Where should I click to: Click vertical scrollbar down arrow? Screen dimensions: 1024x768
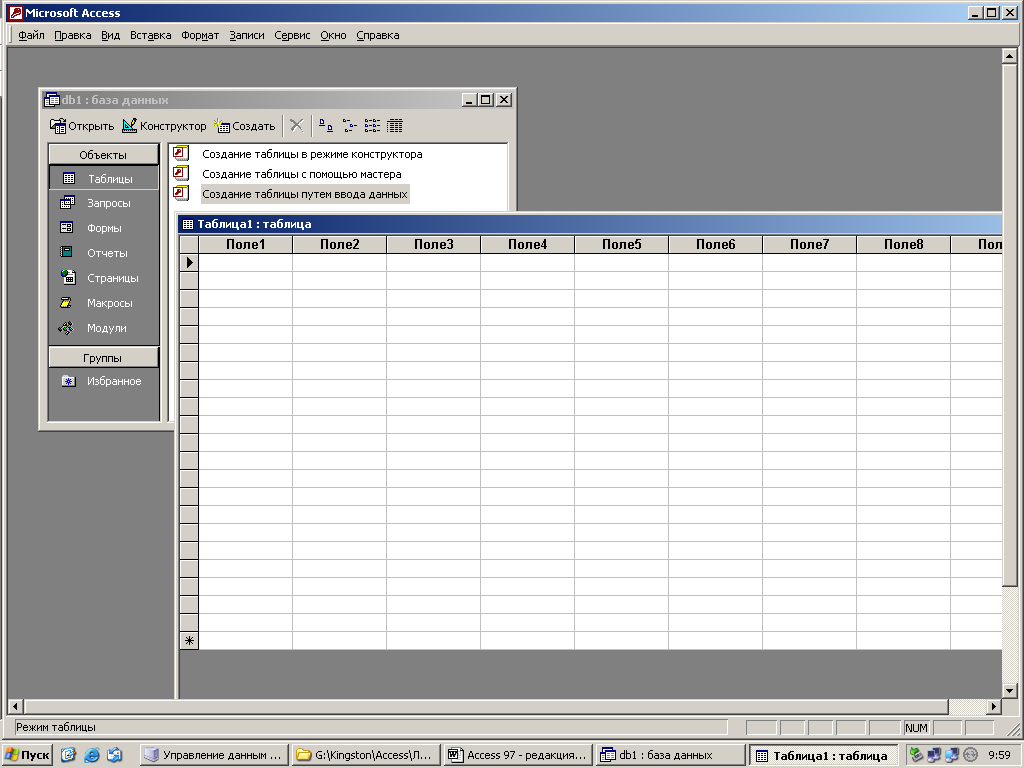pos(1009,690)
